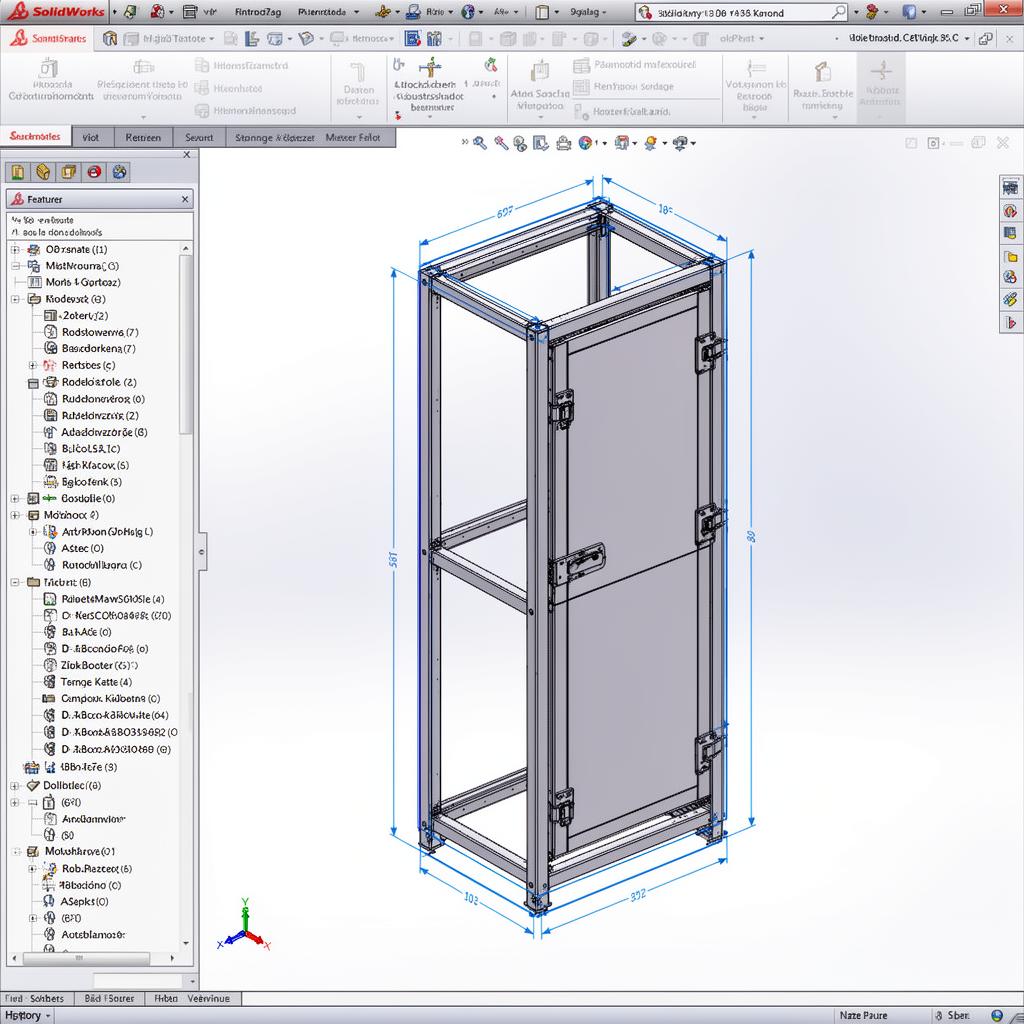Expand the Kiodevszk tree node
The height and width of the screenshot is (1024, 1024).
coord(15,299)
